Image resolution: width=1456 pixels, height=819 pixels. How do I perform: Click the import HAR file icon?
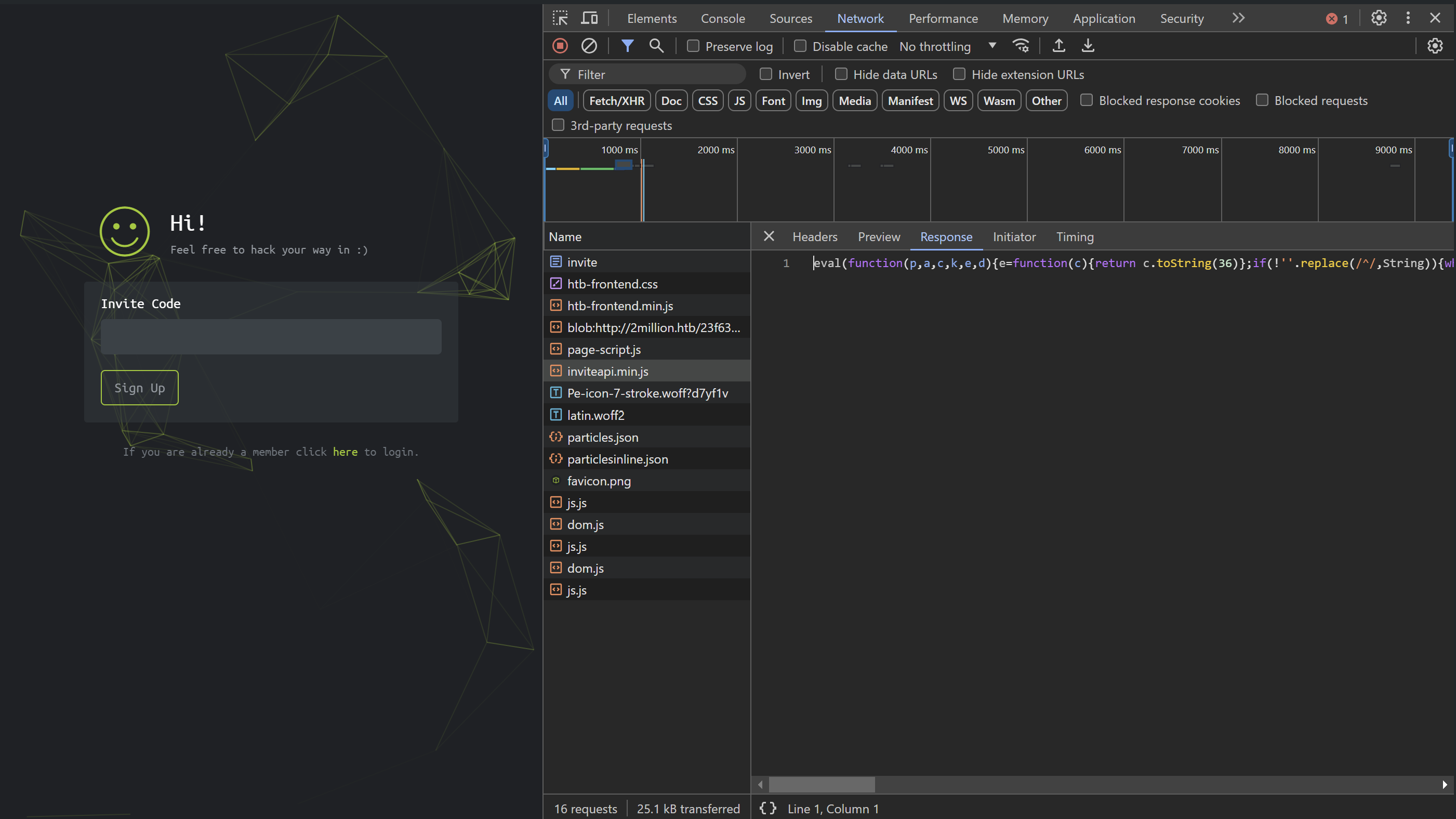point(1059,46)
